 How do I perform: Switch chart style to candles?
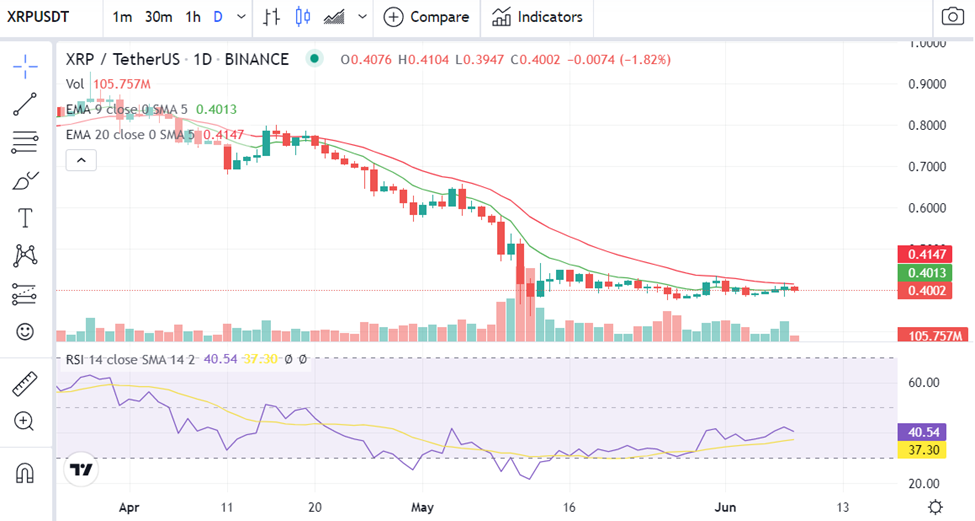coord(303,17)
